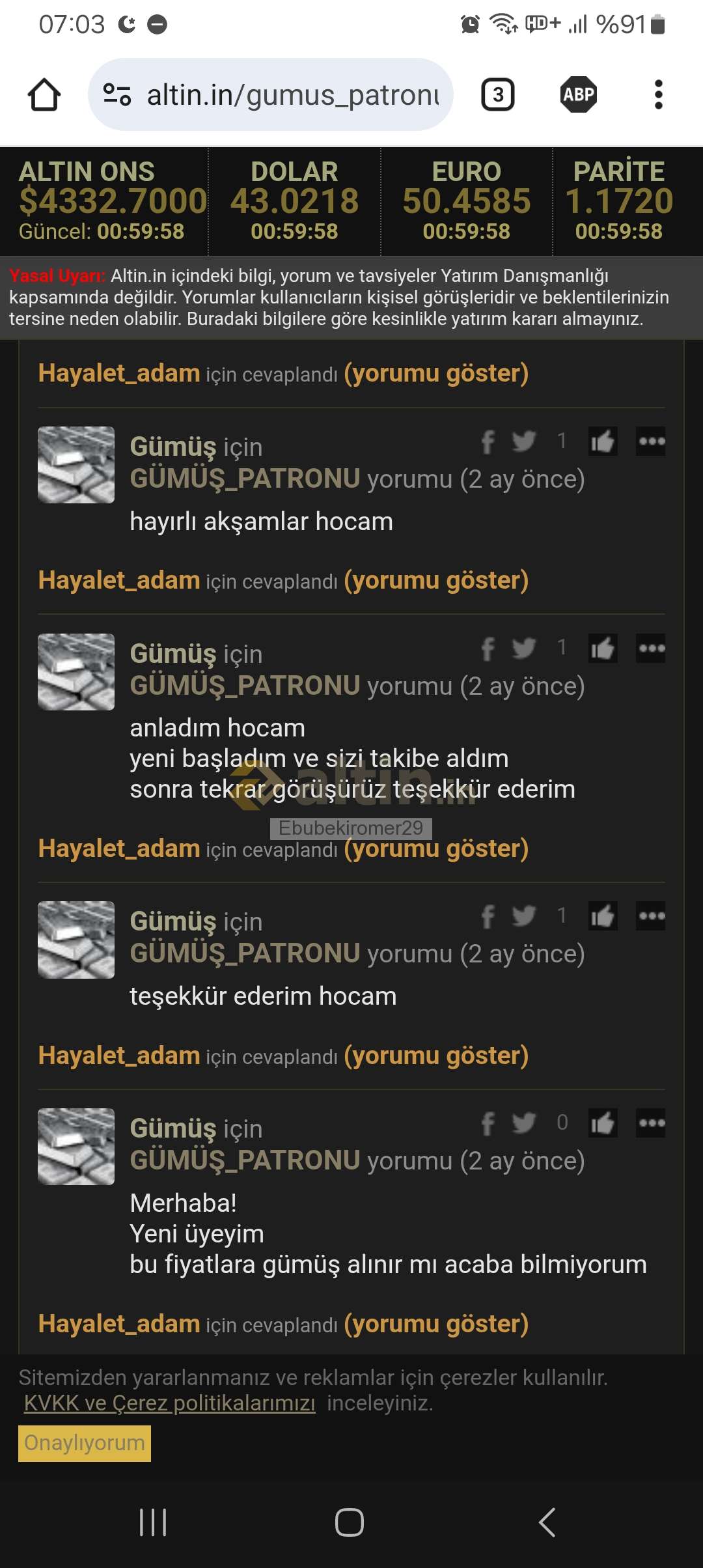
Task: Share "hayırlı akşamlar hocam" comment on Facebook
Action: click(488, 441)
